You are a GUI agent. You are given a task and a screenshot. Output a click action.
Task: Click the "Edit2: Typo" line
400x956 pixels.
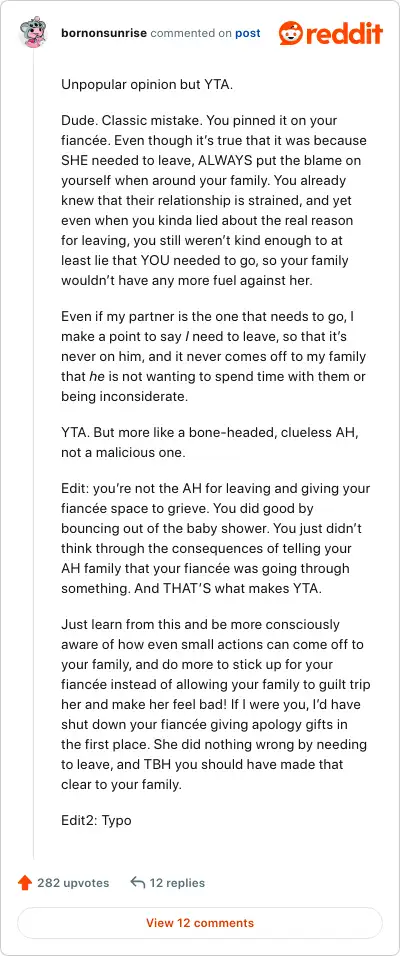click(x=96, y=820)
